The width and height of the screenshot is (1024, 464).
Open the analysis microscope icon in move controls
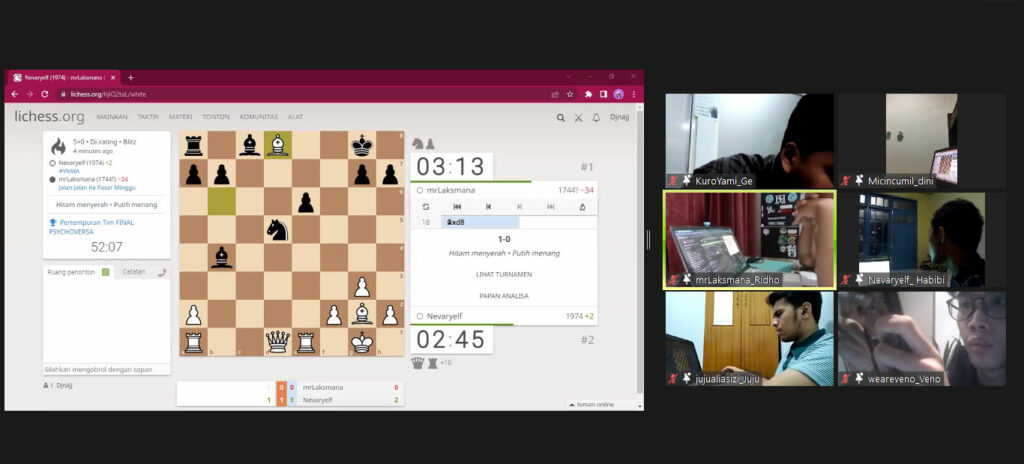coord(582,207)
